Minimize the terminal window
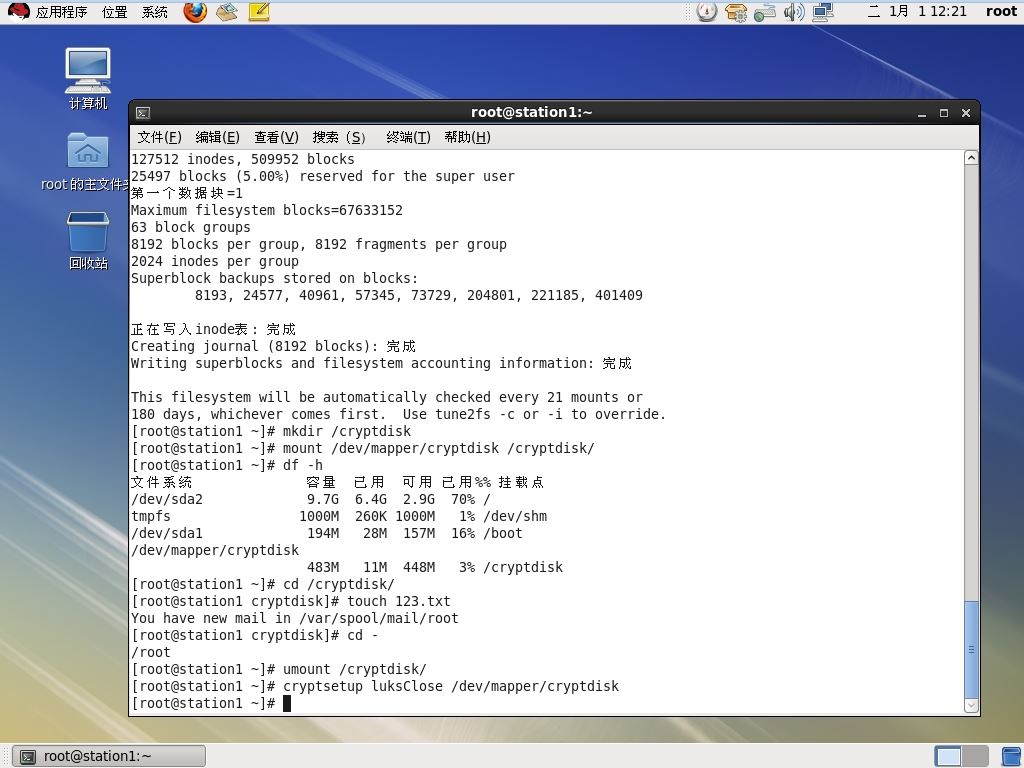Screen dimensions: 1024x768 pyautogui.click(x=922, y=114)
